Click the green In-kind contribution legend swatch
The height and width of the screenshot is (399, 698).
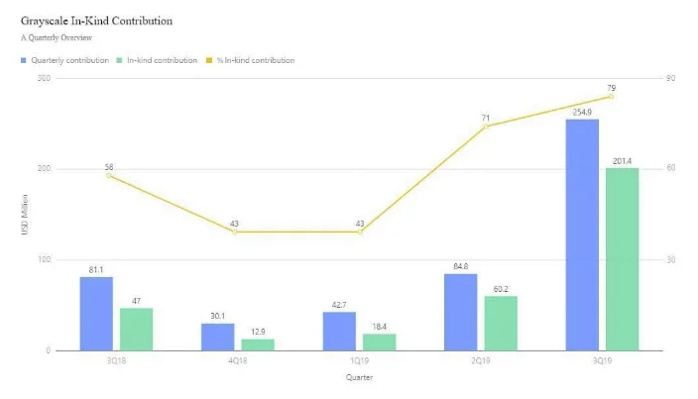point(119,60)
